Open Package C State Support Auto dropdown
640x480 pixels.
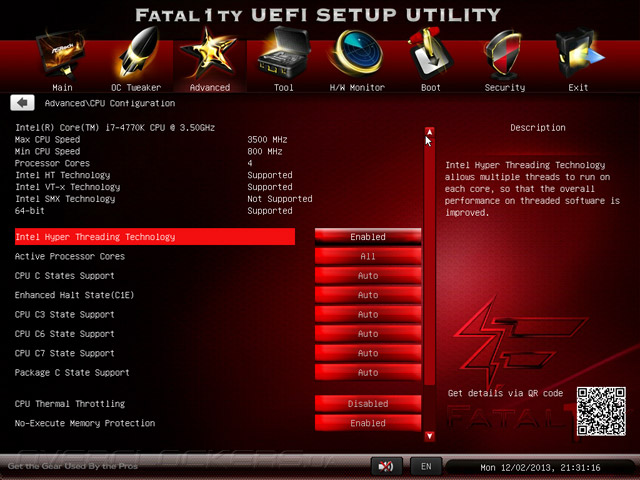click(368, 373)
